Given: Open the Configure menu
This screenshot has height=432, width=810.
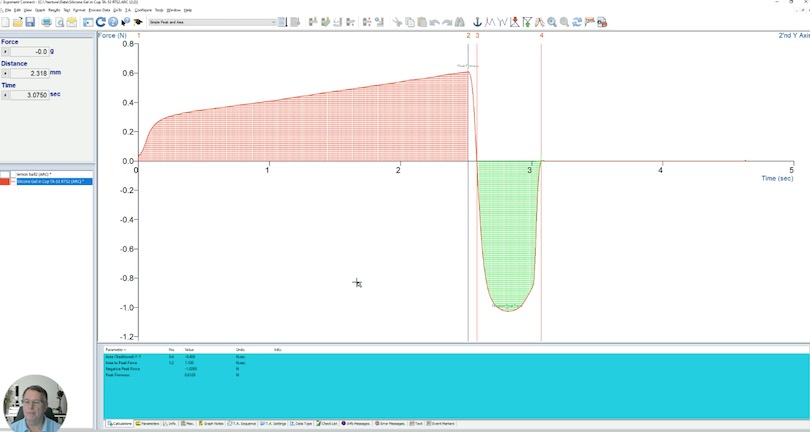Looking at the screenshot, I should (x=143, y=10).
